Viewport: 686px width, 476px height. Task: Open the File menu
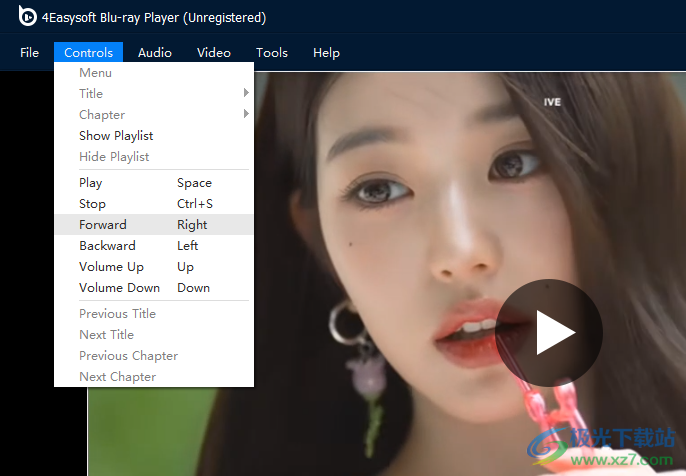[29, 52]
